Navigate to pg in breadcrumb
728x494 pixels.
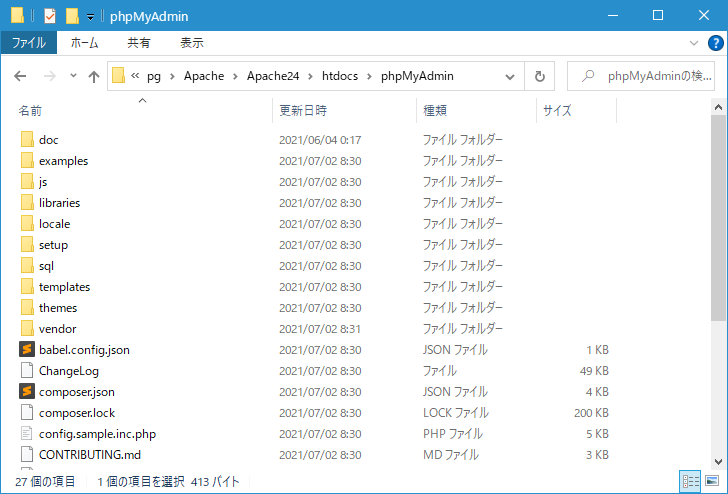point(154,76)
